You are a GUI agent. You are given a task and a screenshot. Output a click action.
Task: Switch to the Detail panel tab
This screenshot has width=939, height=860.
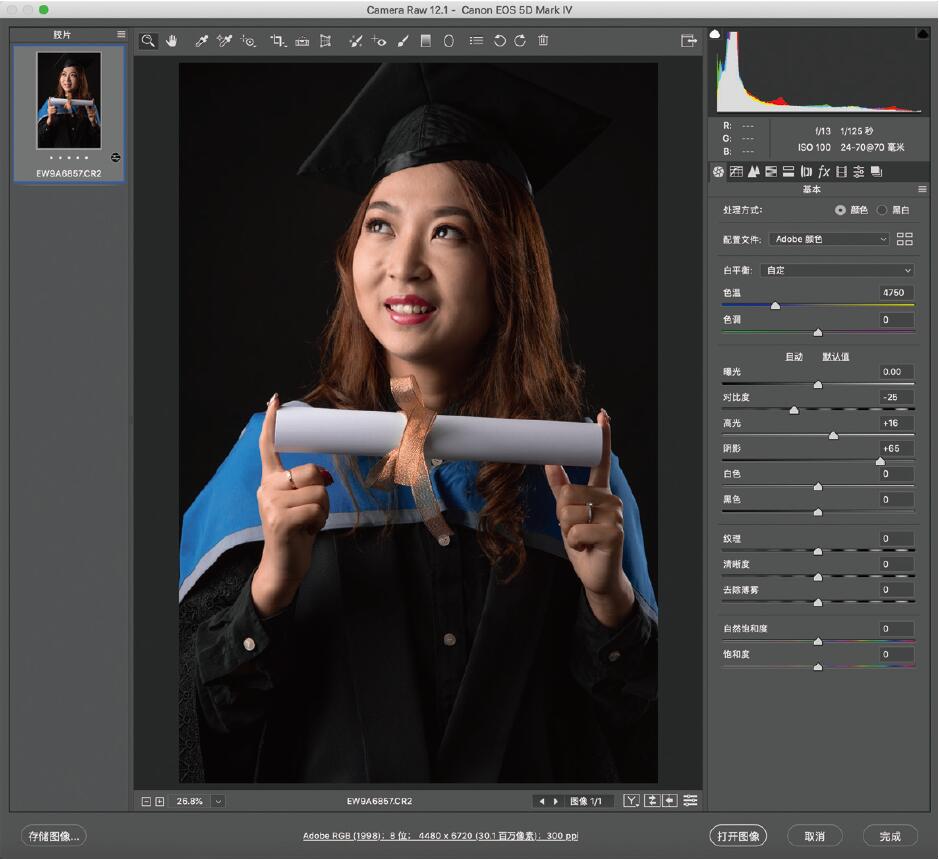point(754,172)
